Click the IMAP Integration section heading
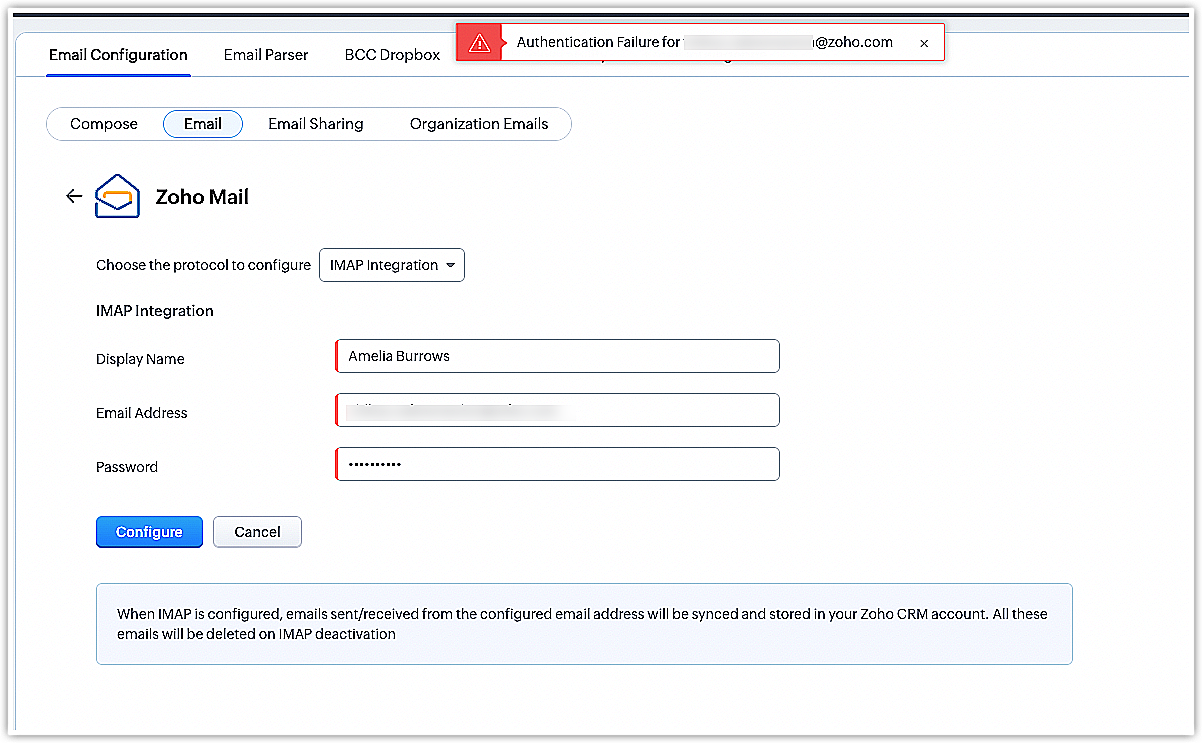The image size is (1202, 743). click(155, 311)
